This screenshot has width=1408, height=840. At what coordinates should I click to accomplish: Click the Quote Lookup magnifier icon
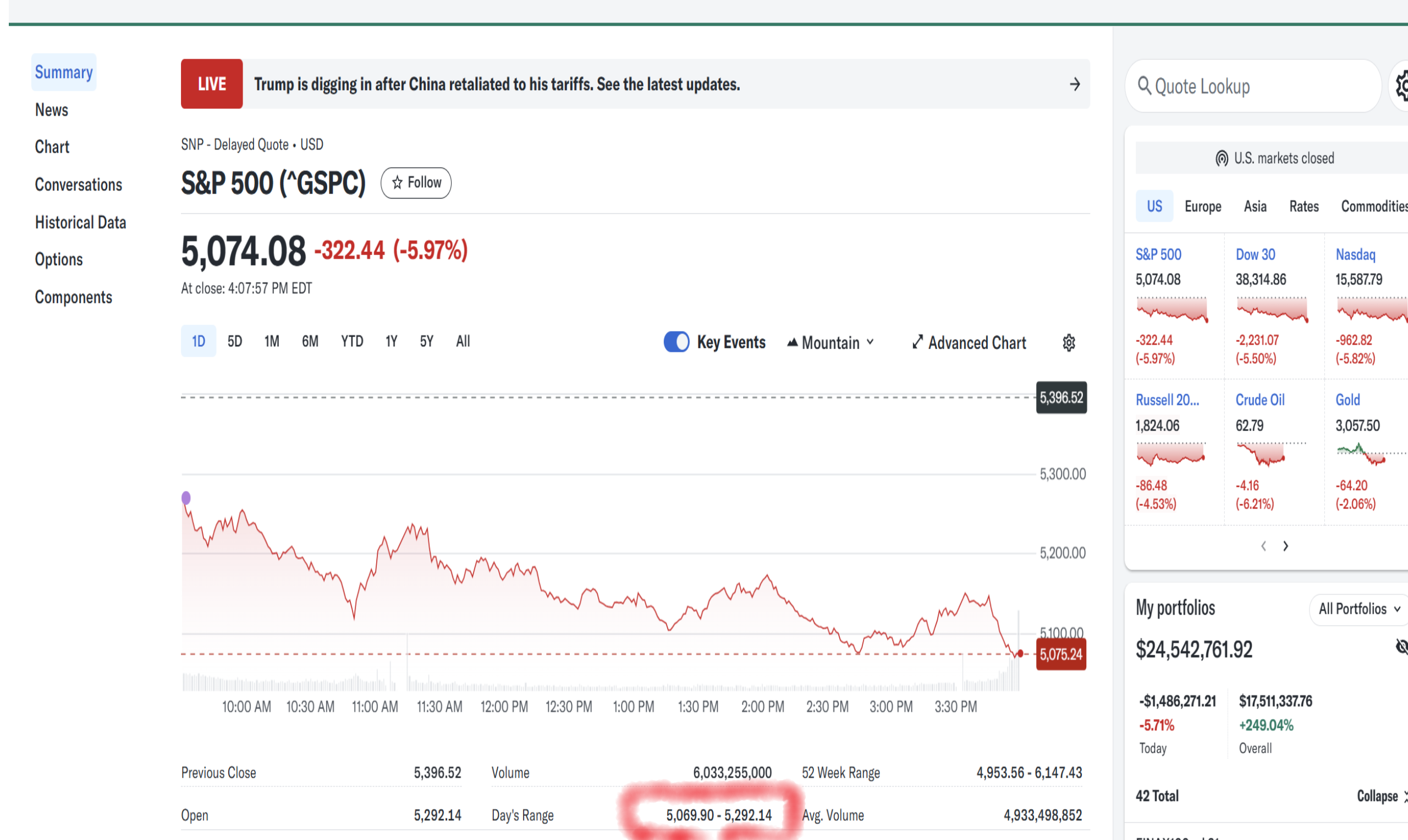tap(1144, 86)
